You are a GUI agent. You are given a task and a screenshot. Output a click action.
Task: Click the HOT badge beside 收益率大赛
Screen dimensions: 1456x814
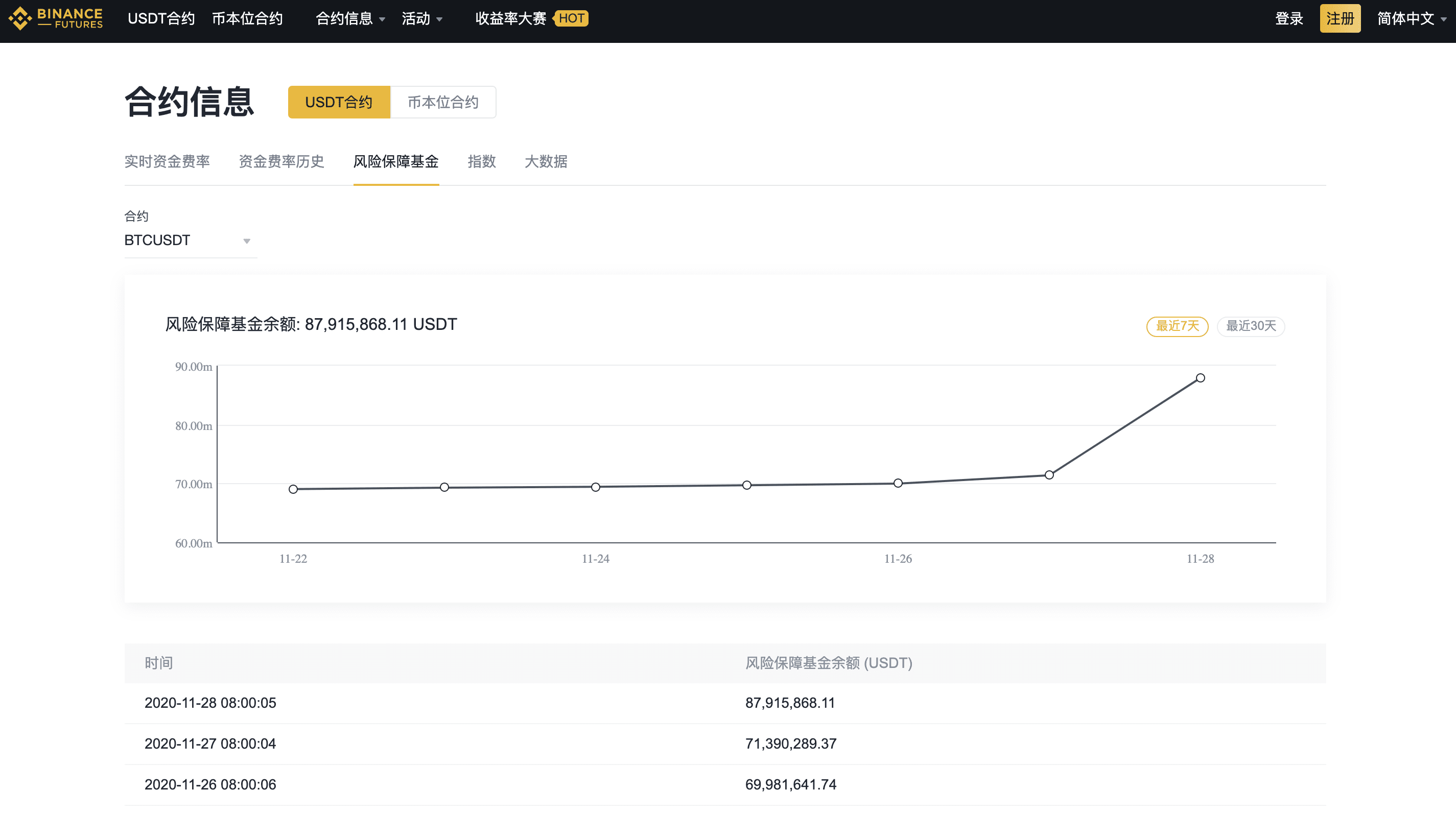pos(571,19)
